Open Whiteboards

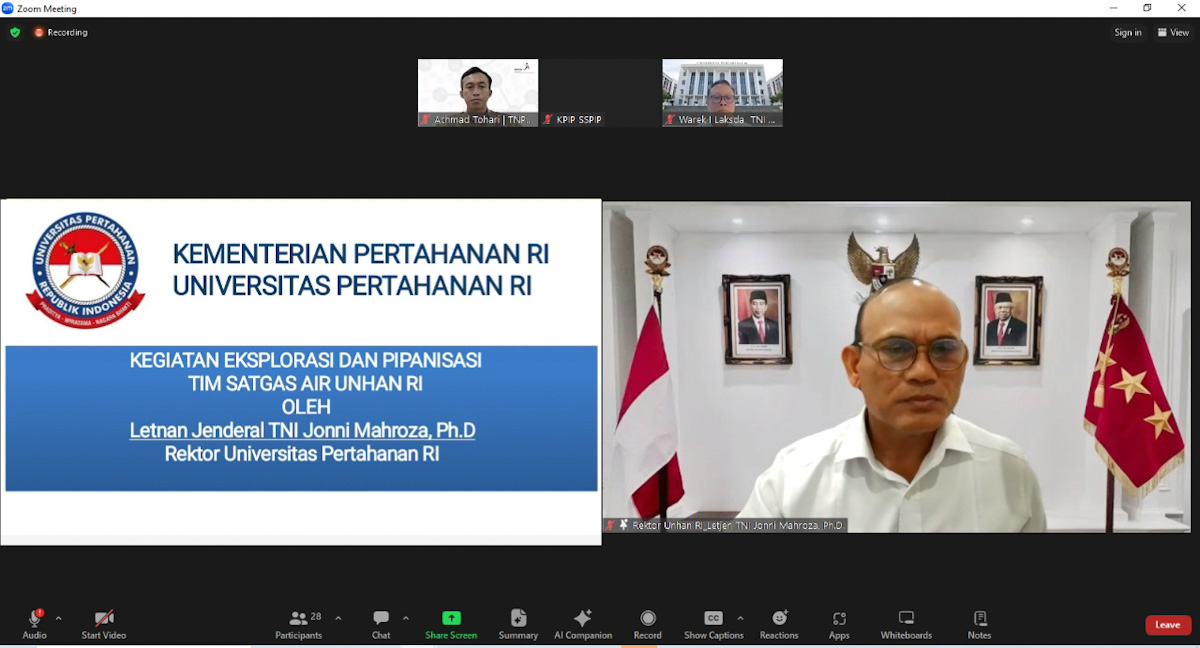click(x=906, y=624)
